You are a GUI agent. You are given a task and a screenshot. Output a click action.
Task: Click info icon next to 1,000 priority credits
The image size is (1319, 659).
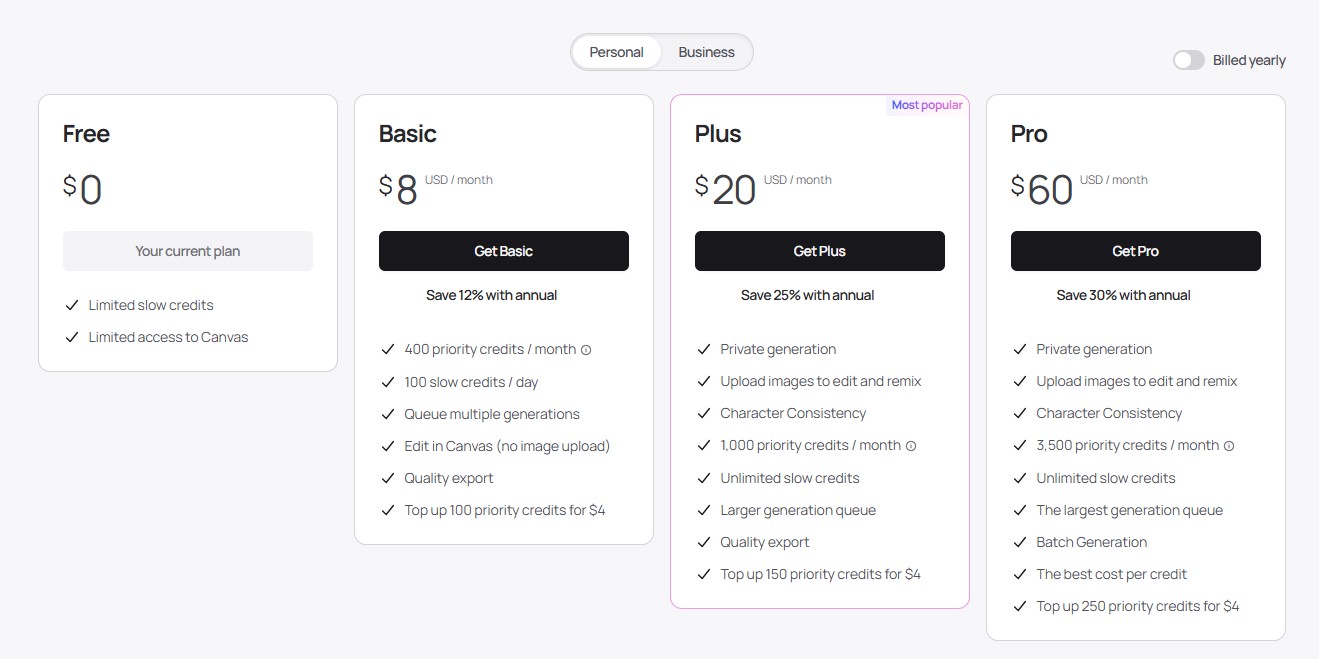(x=911, y=446)
